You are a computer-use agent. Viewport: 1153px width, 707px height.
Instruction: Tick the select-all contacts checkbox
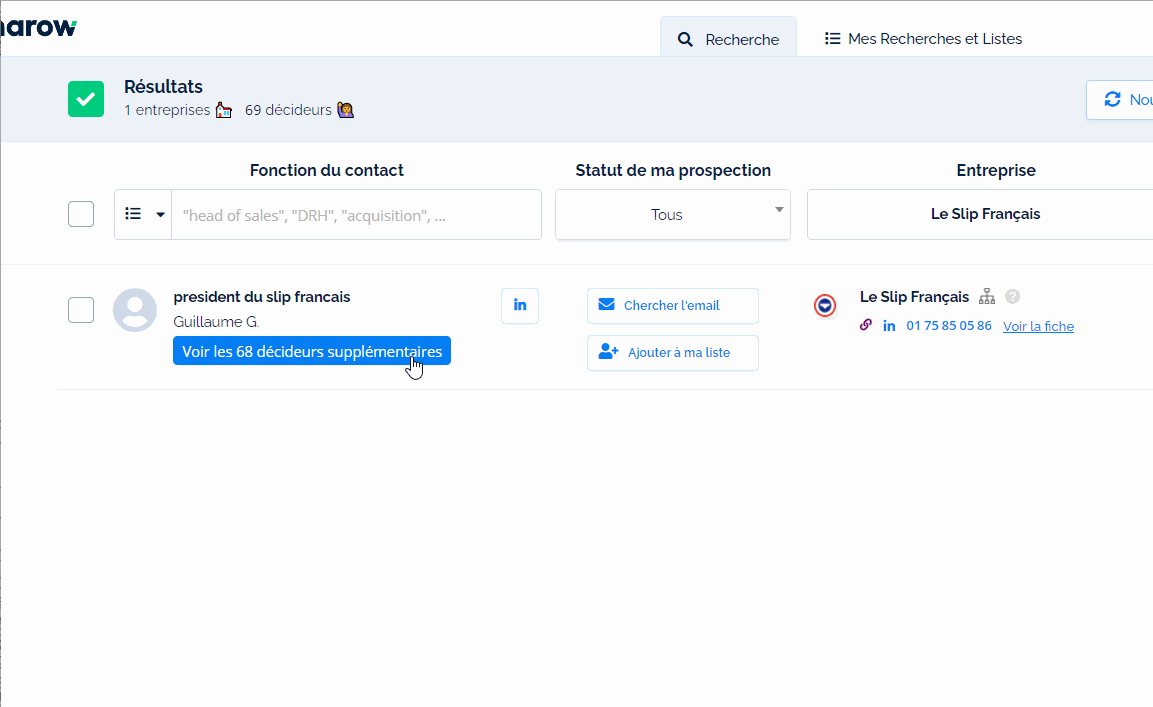click(x=81, y=214)
